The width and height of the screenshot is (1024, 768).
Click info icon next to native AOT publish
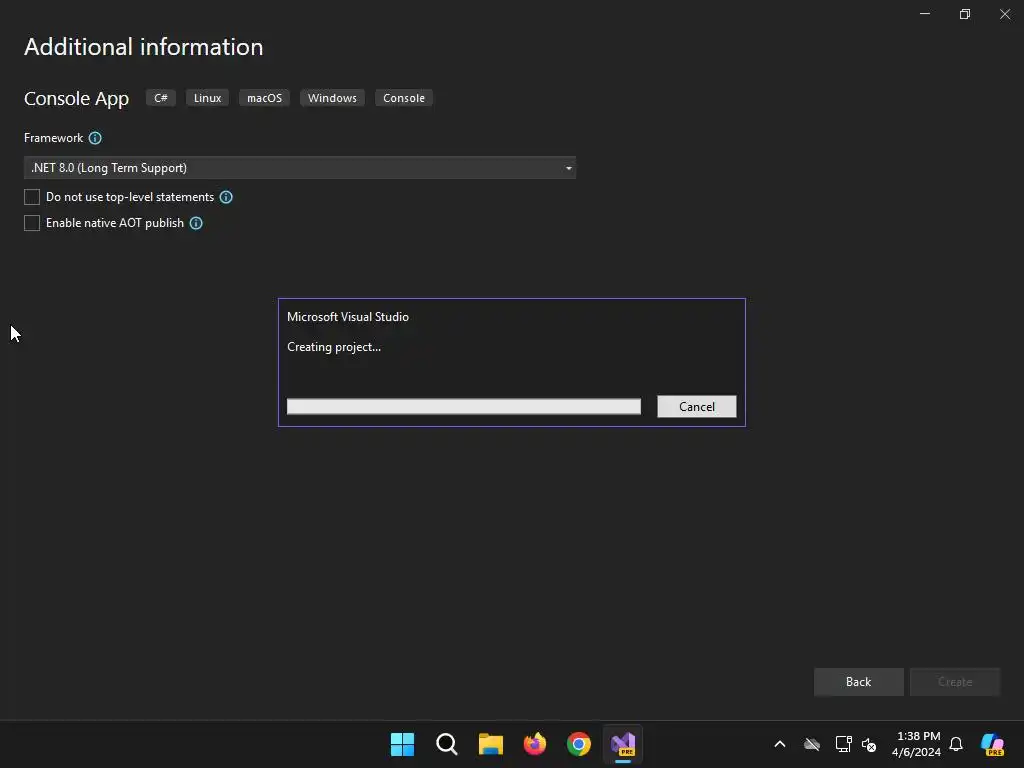point(196,223)
